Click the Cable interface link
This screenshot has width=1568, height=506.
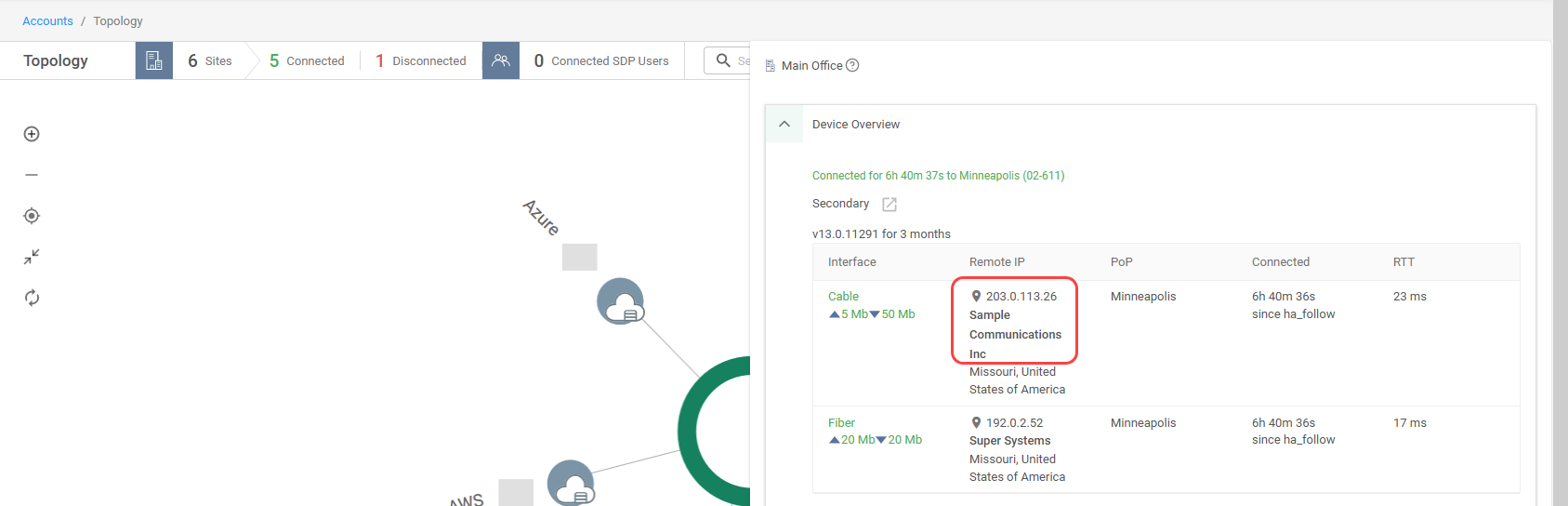843,297
